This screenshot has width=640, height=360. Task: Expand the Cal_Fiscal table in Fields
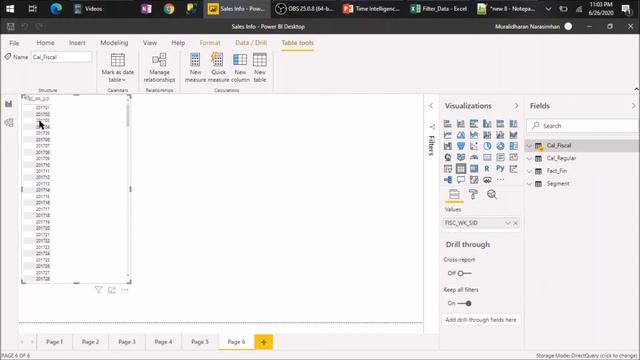pos(529,145)
